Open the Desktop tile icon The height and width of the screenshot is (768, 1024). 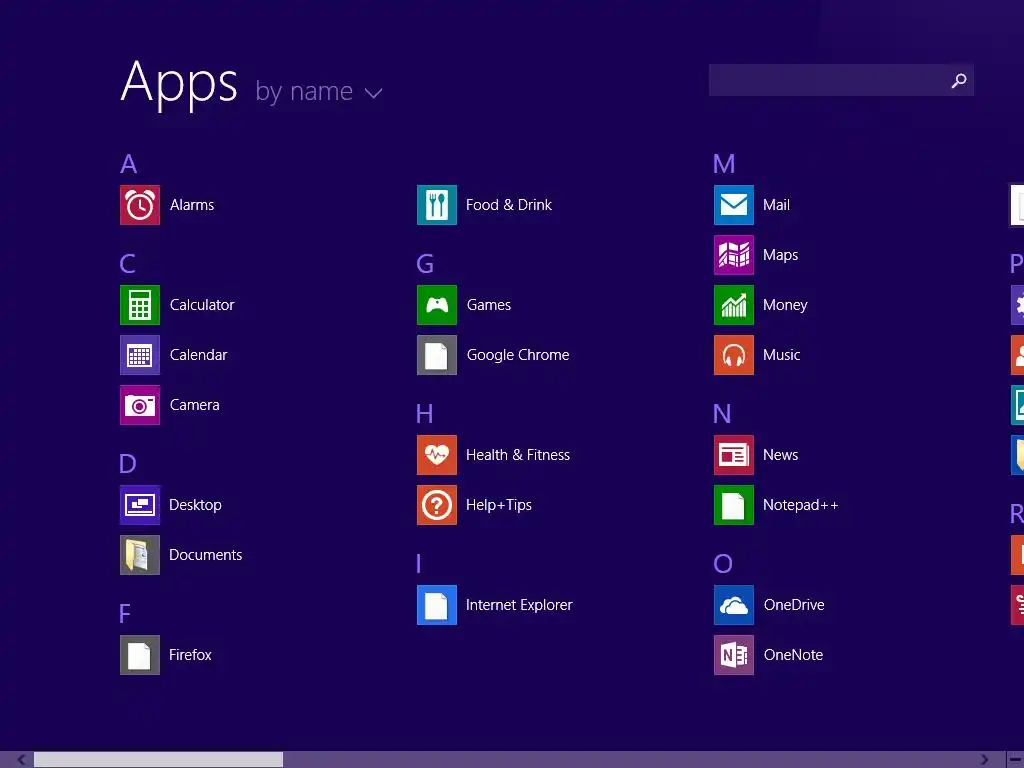pos(140,505)
